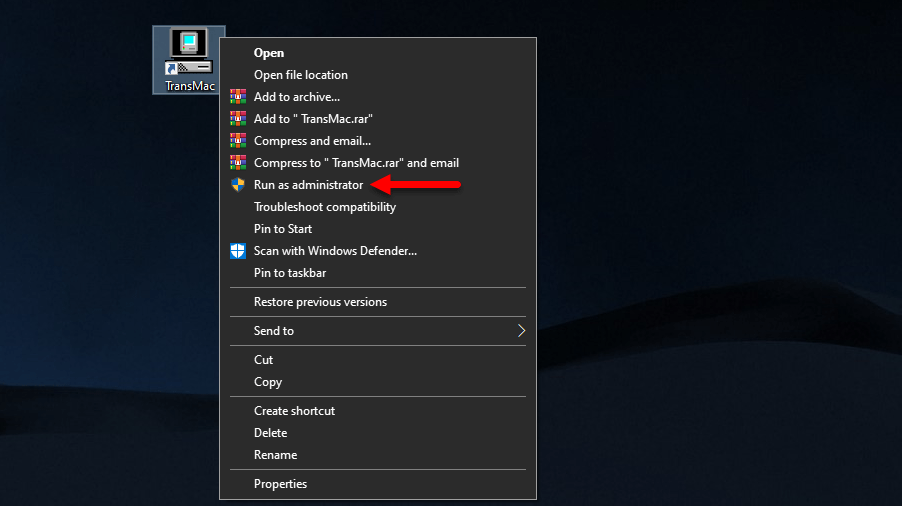Choose Troubleshoot compatibility
This screenshot has width=902, height=506.
point(378,207)
